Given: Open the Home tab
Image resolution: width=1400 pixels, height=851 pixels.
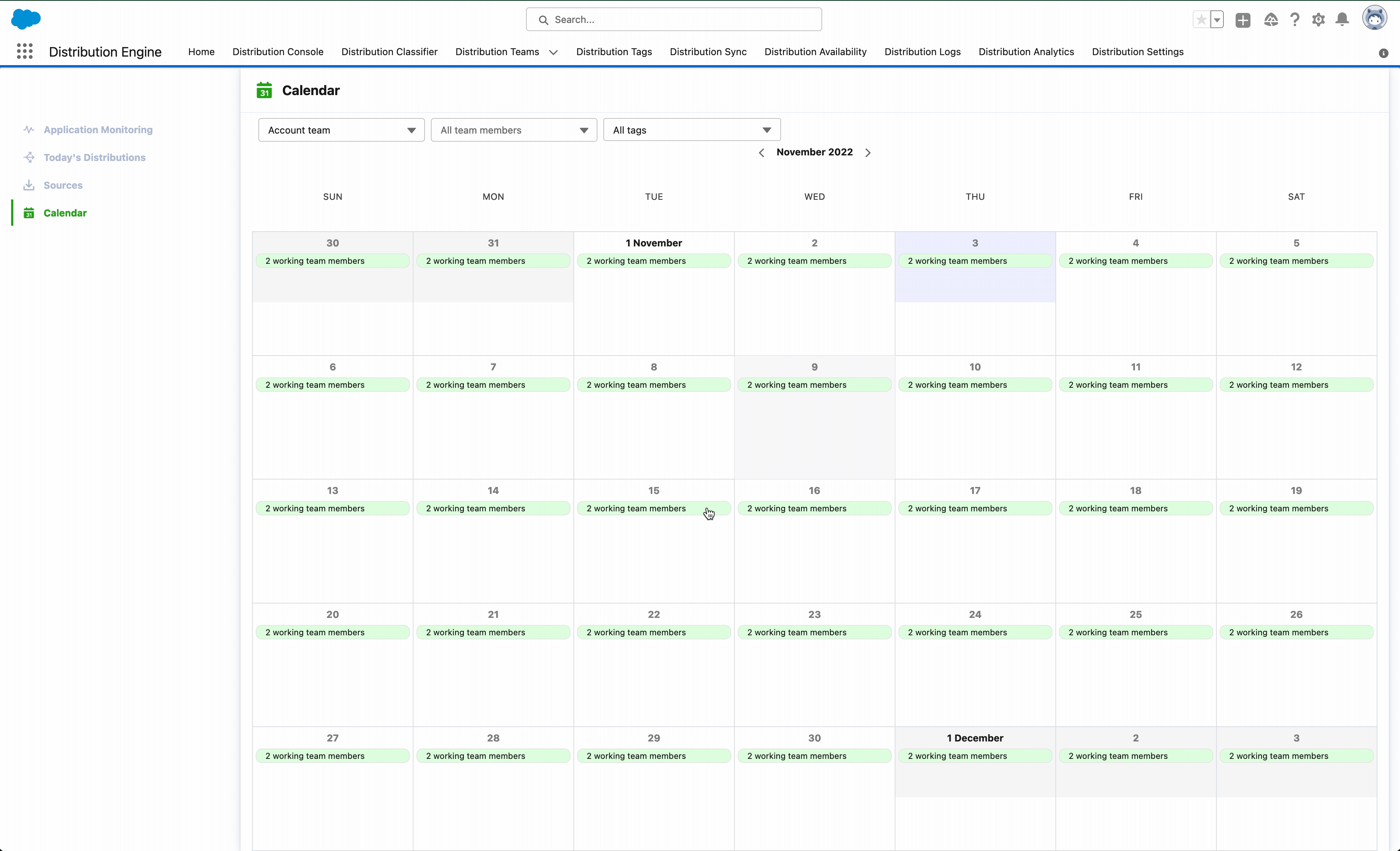Looking at the screenshot, I should point(201,52).
